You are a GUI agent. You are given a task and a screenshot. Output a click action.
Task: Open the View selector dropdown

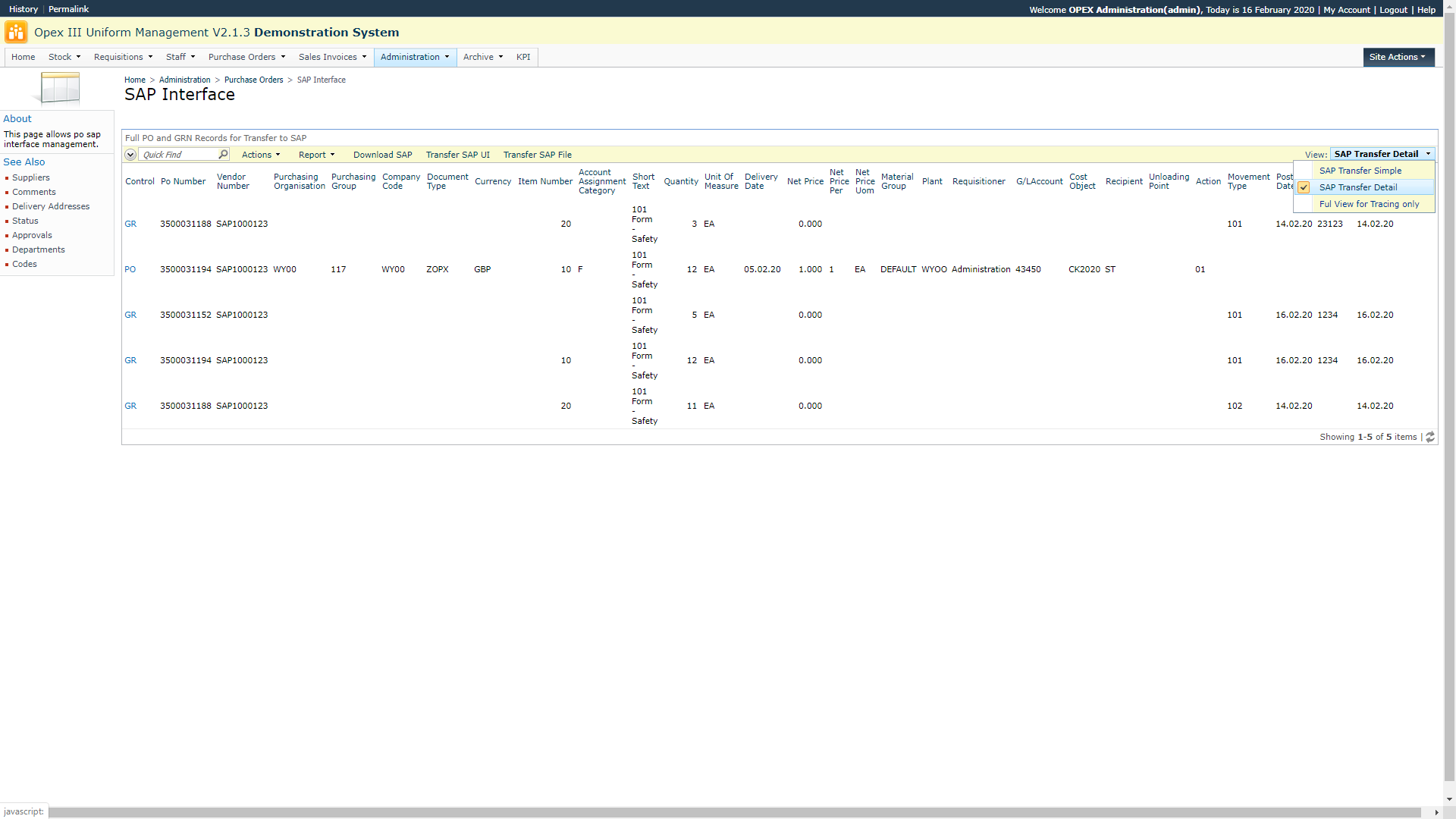1382,154
